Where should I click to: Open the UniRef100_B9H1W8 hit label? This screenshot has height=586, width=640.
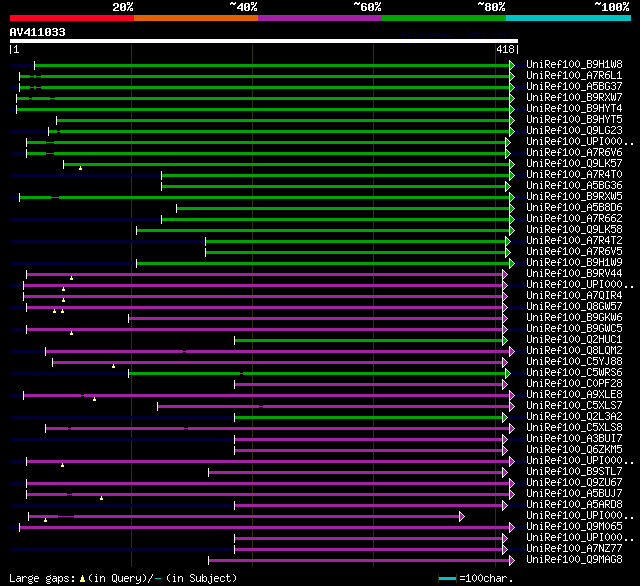pos(574,64)
